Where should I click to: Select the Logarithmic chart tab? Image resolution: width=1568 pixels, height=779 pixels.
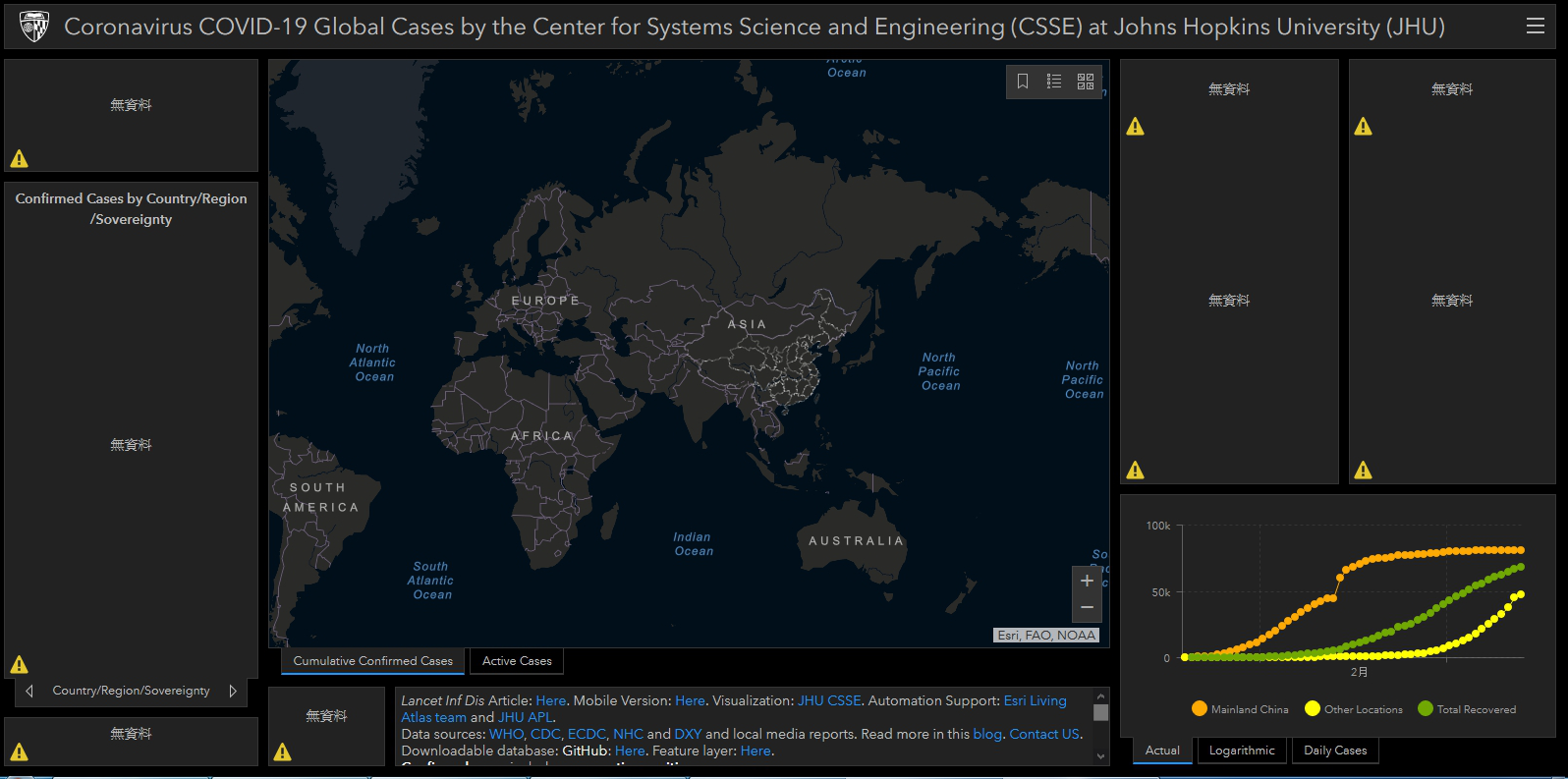pyautogui.click(x=1242, y=751)
